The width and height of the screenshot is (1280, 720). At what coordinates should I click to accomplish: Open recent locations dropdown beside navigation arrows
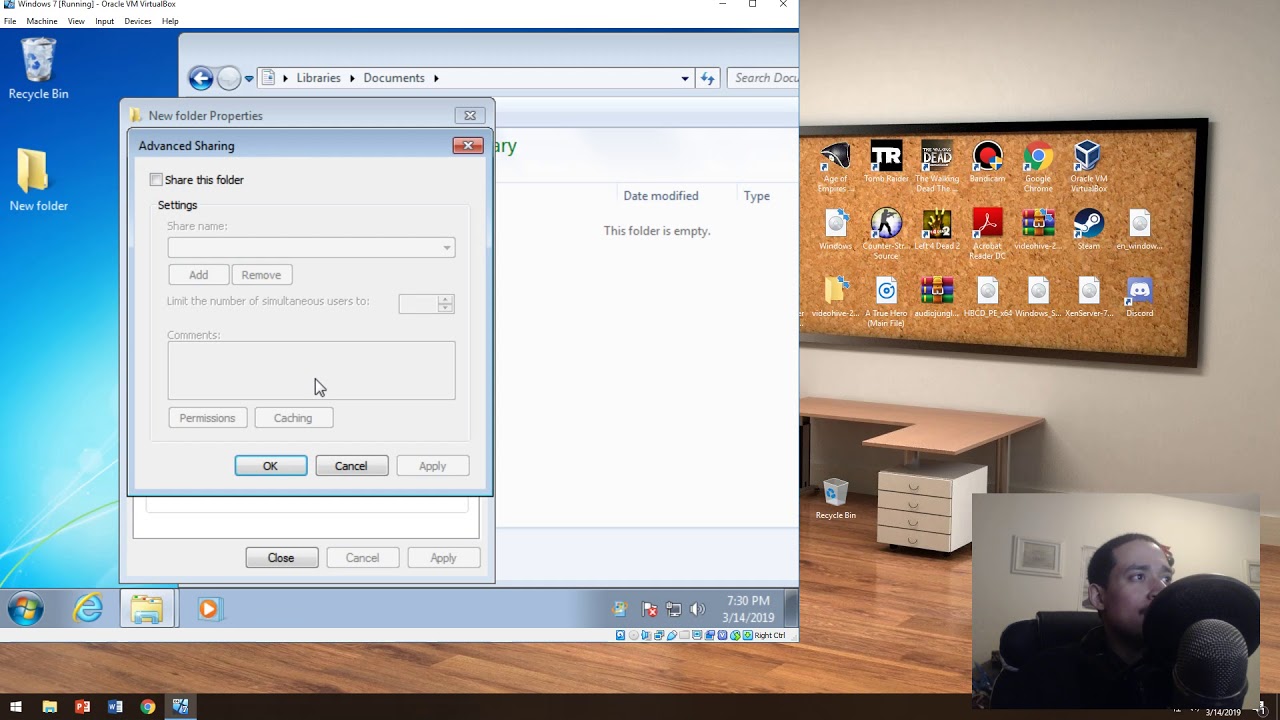click(x=249, y=78)
